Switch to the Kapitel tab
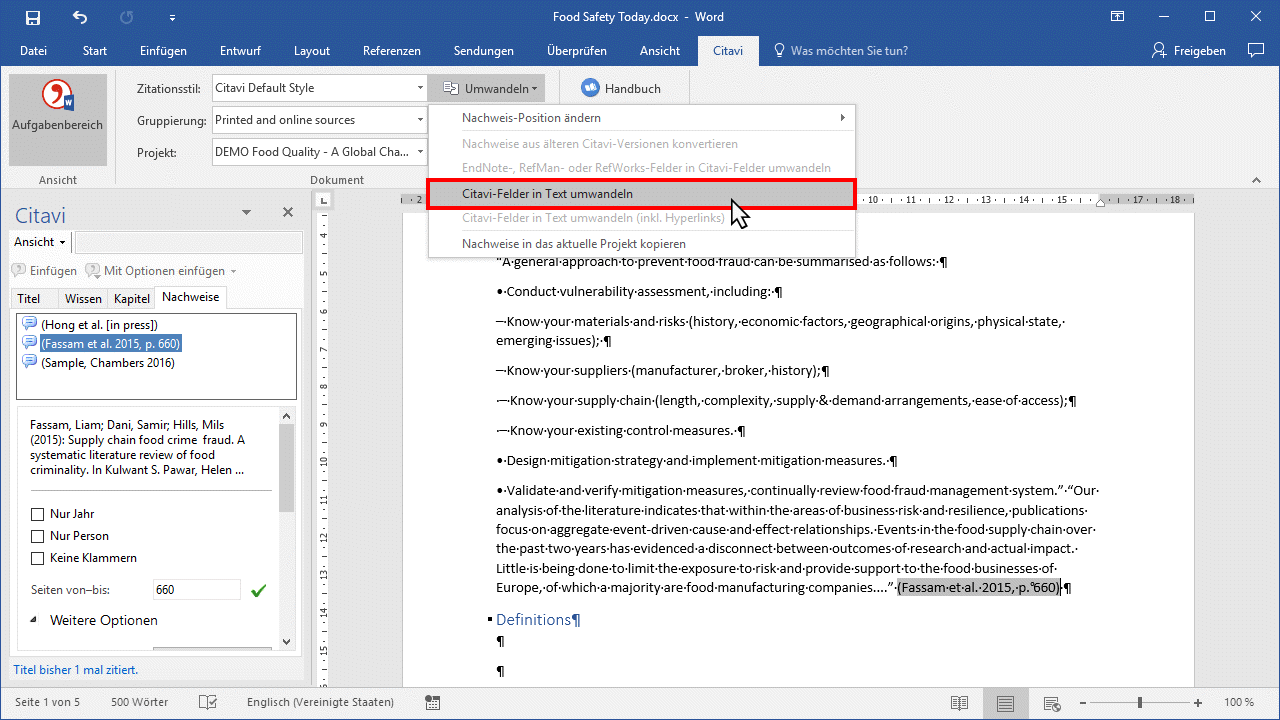The width and height of the screenshot is (1280, 720). point(132,298)
